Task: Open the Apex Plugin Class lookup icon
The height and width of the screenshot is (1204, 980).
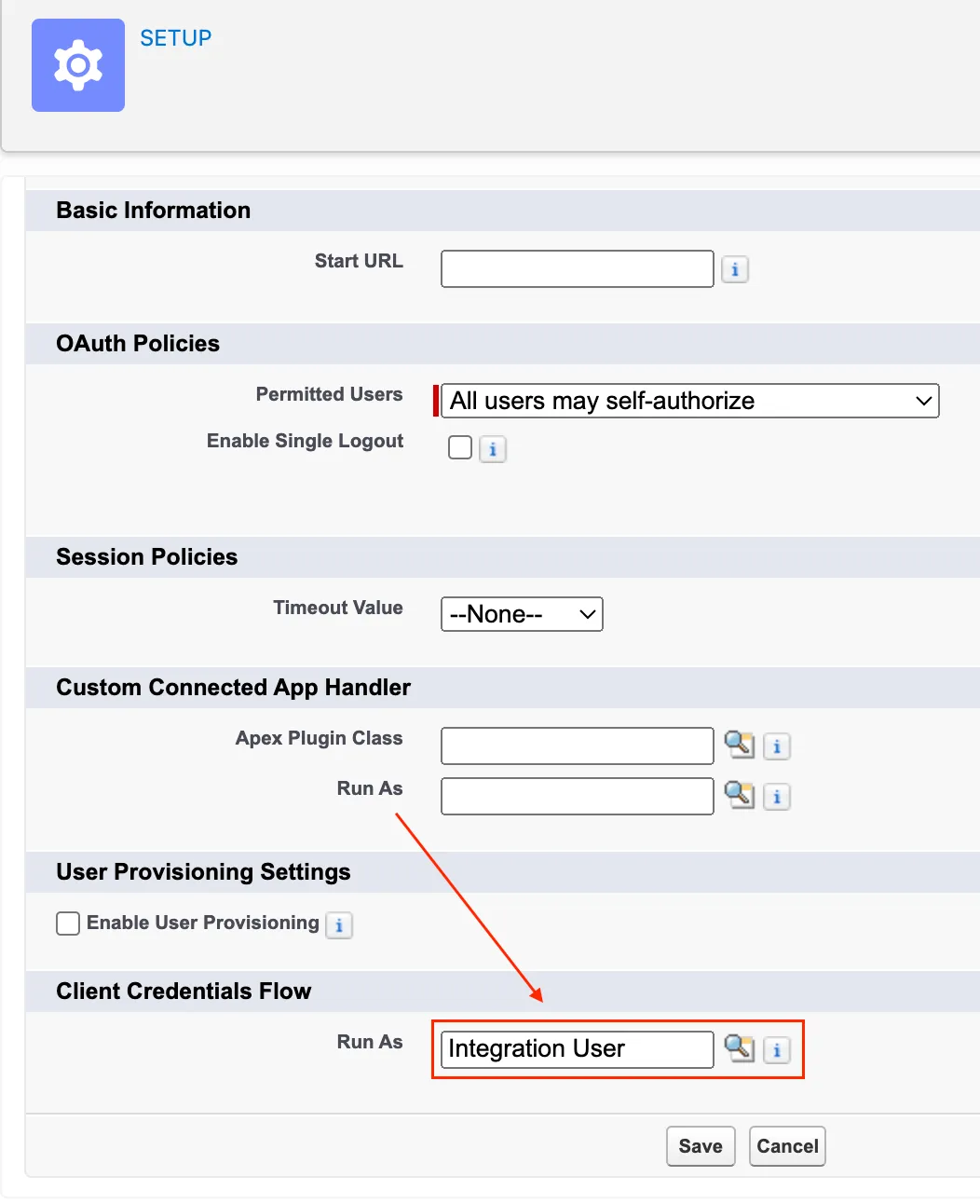Action: tap(739, 745)
